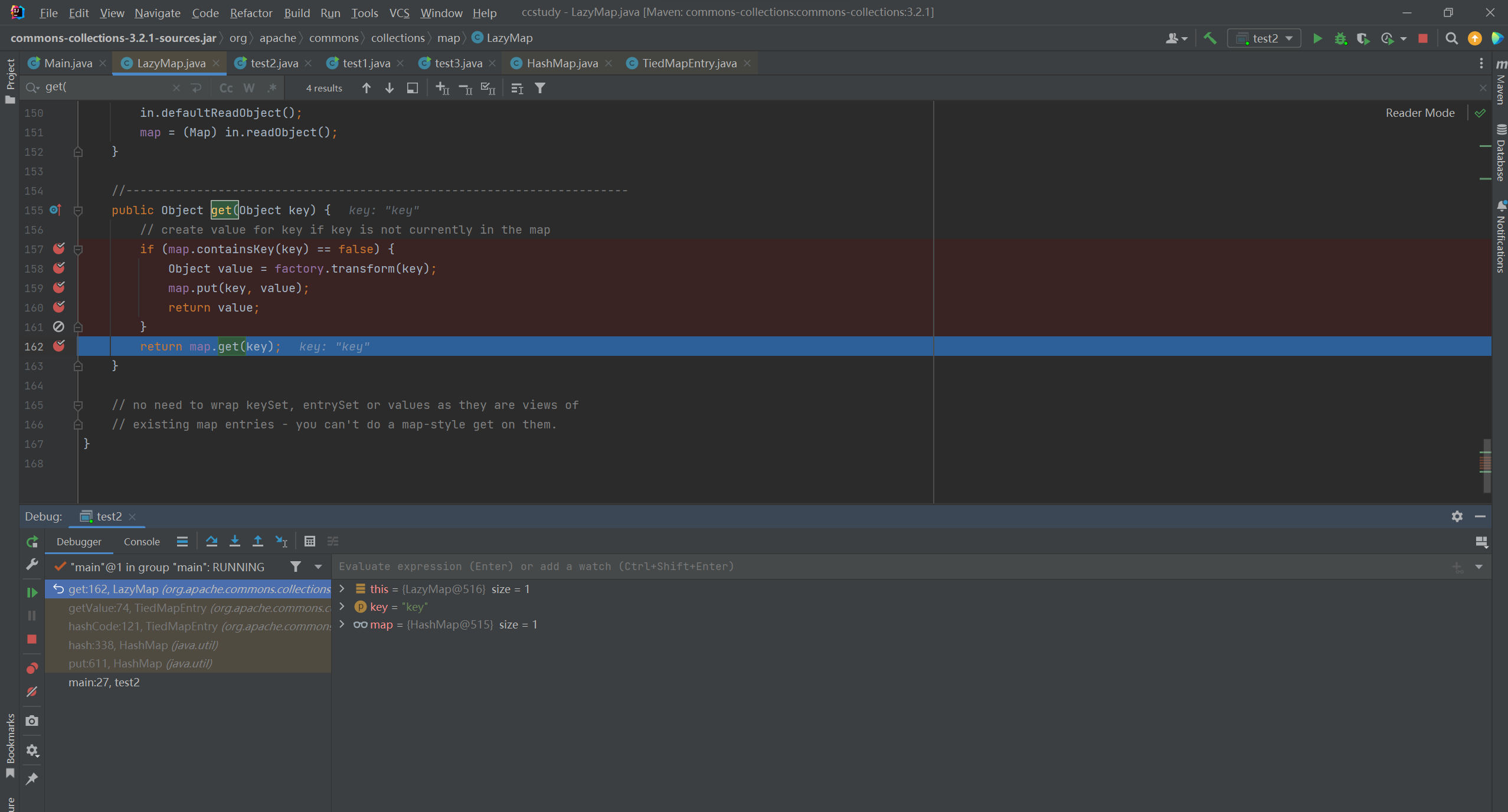Switch to Console debug tab
1508x812 pixels.
(142, 541)
